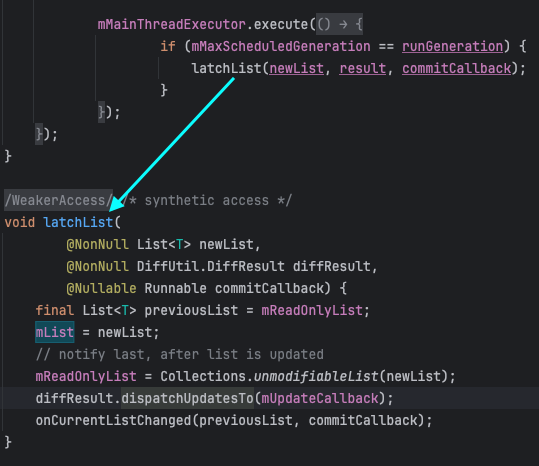Click DiffUtil.DiffResult parameter type

211,266
